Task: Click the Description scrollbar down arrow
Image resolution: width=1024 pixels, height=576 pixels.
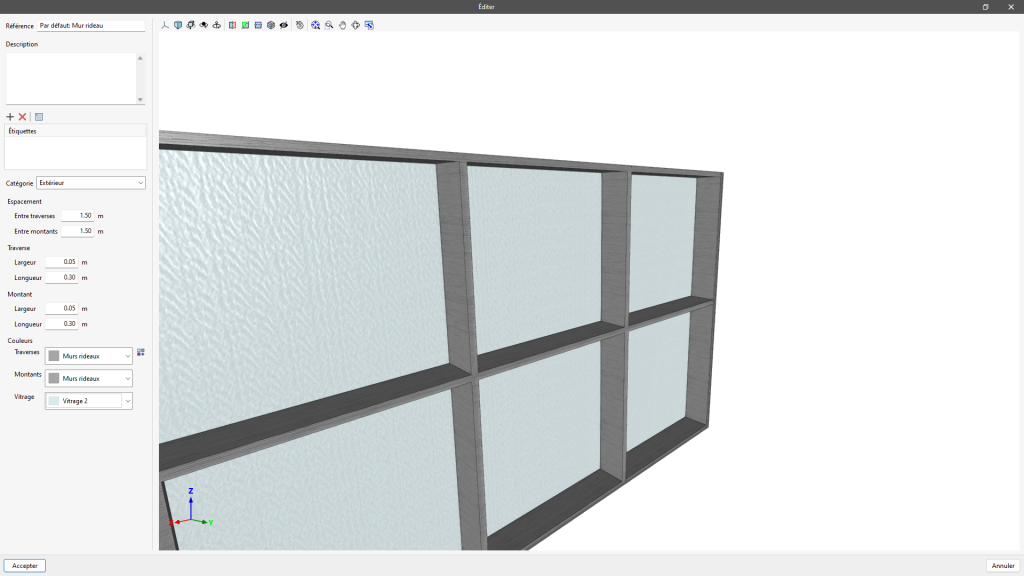Action: 140,99
